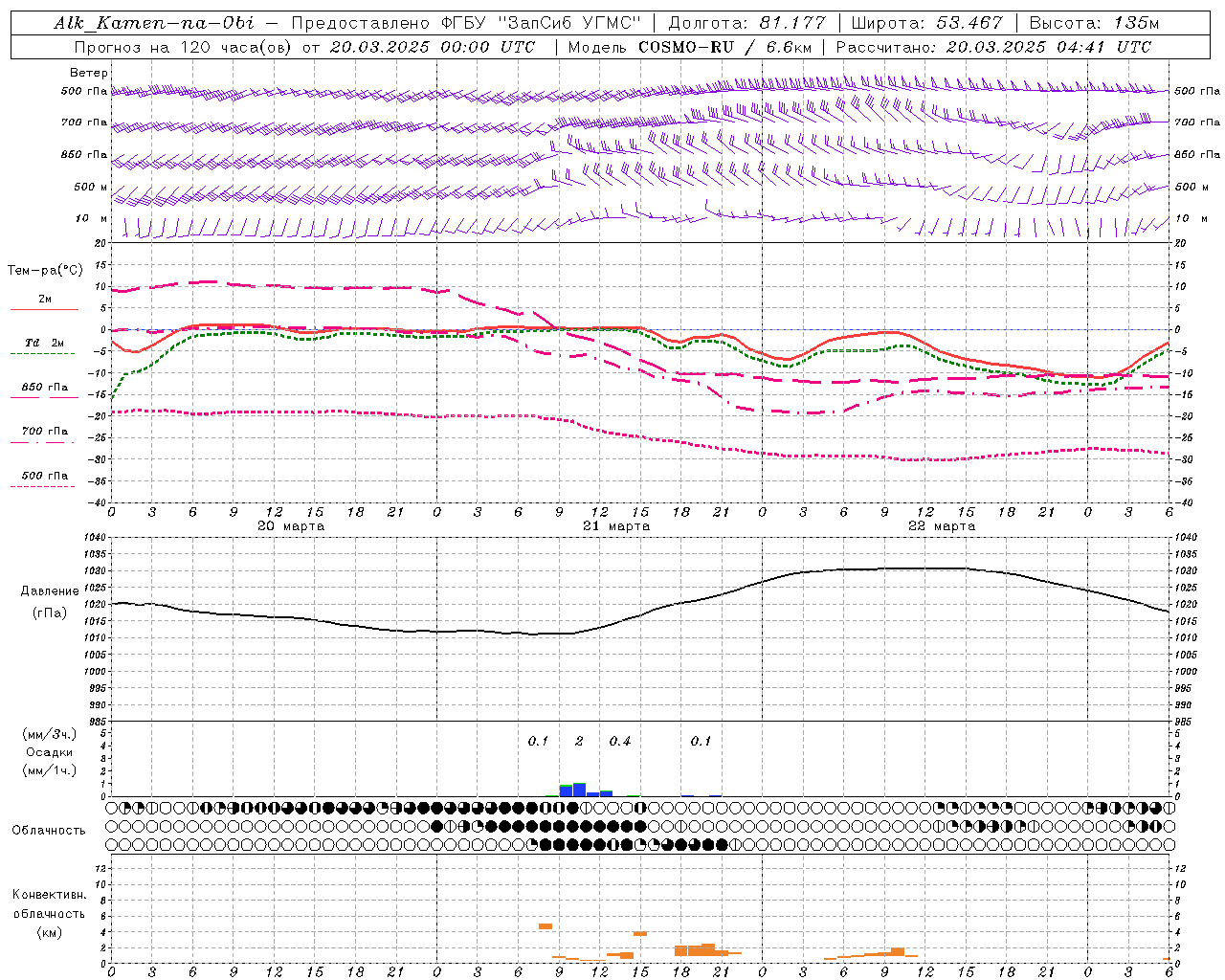
Task: Select the Конвективн. label
Action: (x=50, y=895)
